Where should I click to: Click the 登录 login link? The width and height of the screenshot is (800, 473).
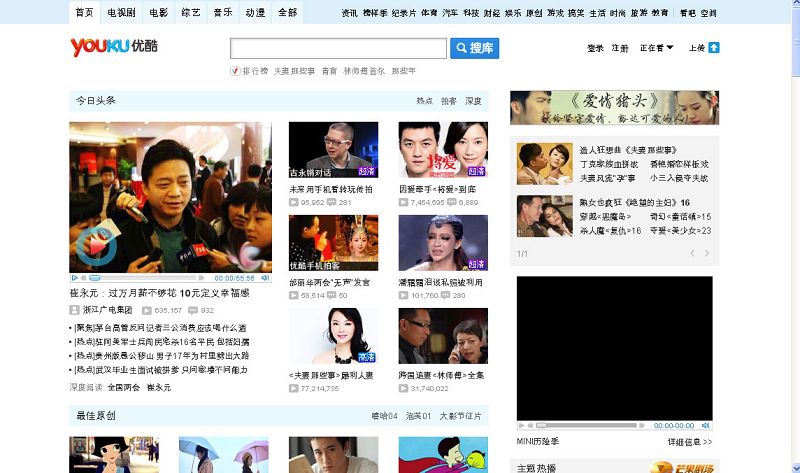pyautogui.click(x=595, y=48)
